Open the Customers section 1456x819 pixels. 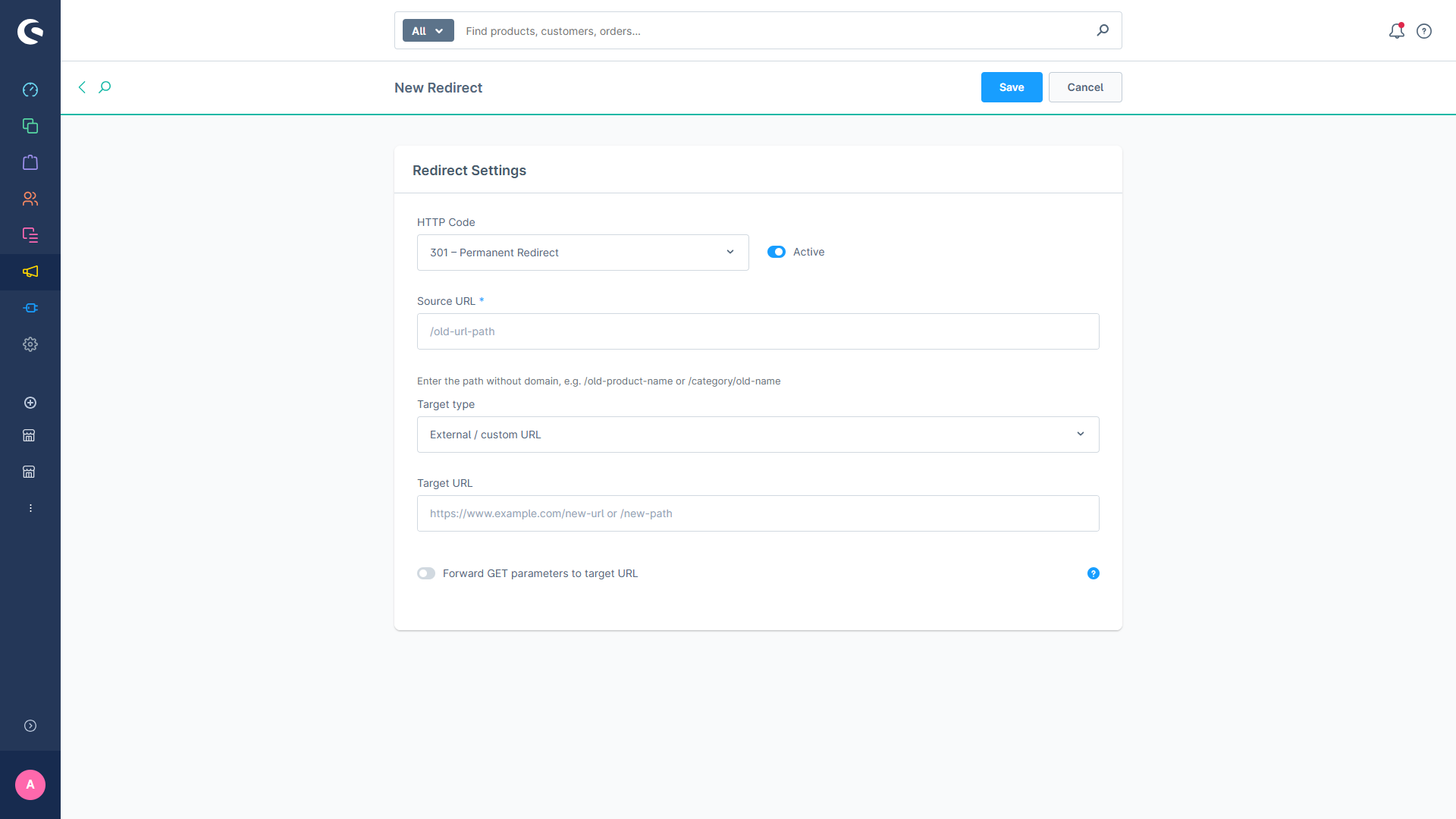[x=30, y=199]
